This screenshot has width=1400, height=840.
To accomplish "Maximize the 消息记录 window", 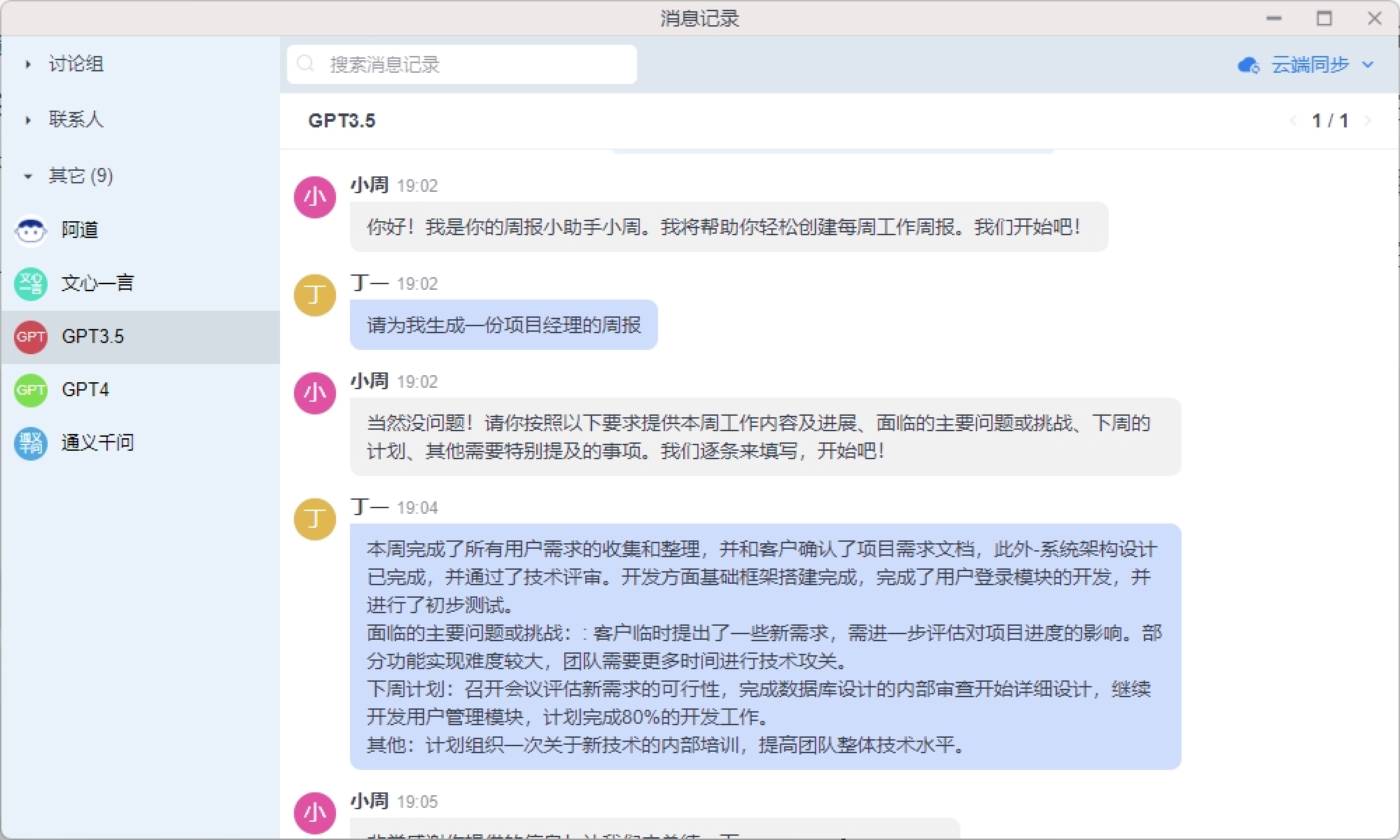I will 1324,19.
